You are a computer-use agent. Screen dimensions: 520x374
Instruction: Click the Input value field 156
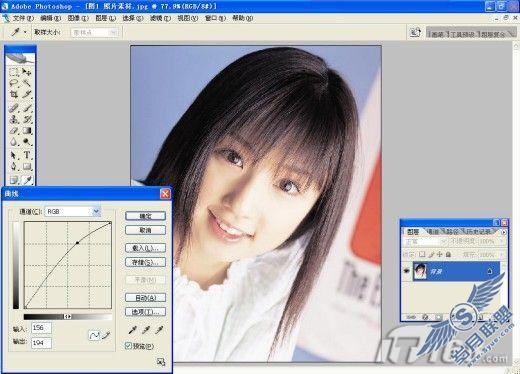click(41, 328)
